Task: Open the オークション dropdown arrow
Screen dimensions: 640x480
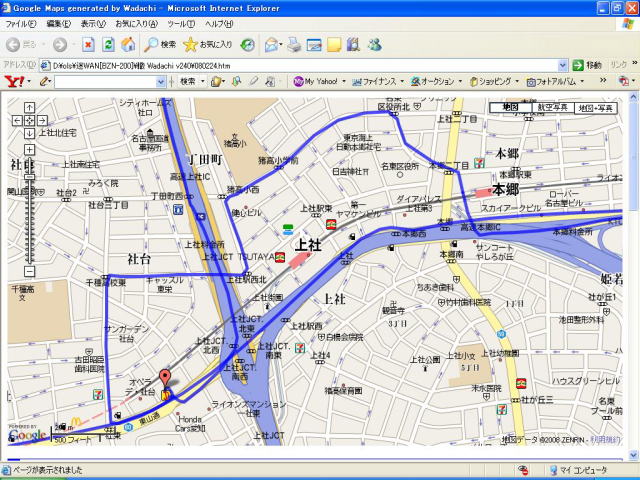Action: (x=460, y=82)
